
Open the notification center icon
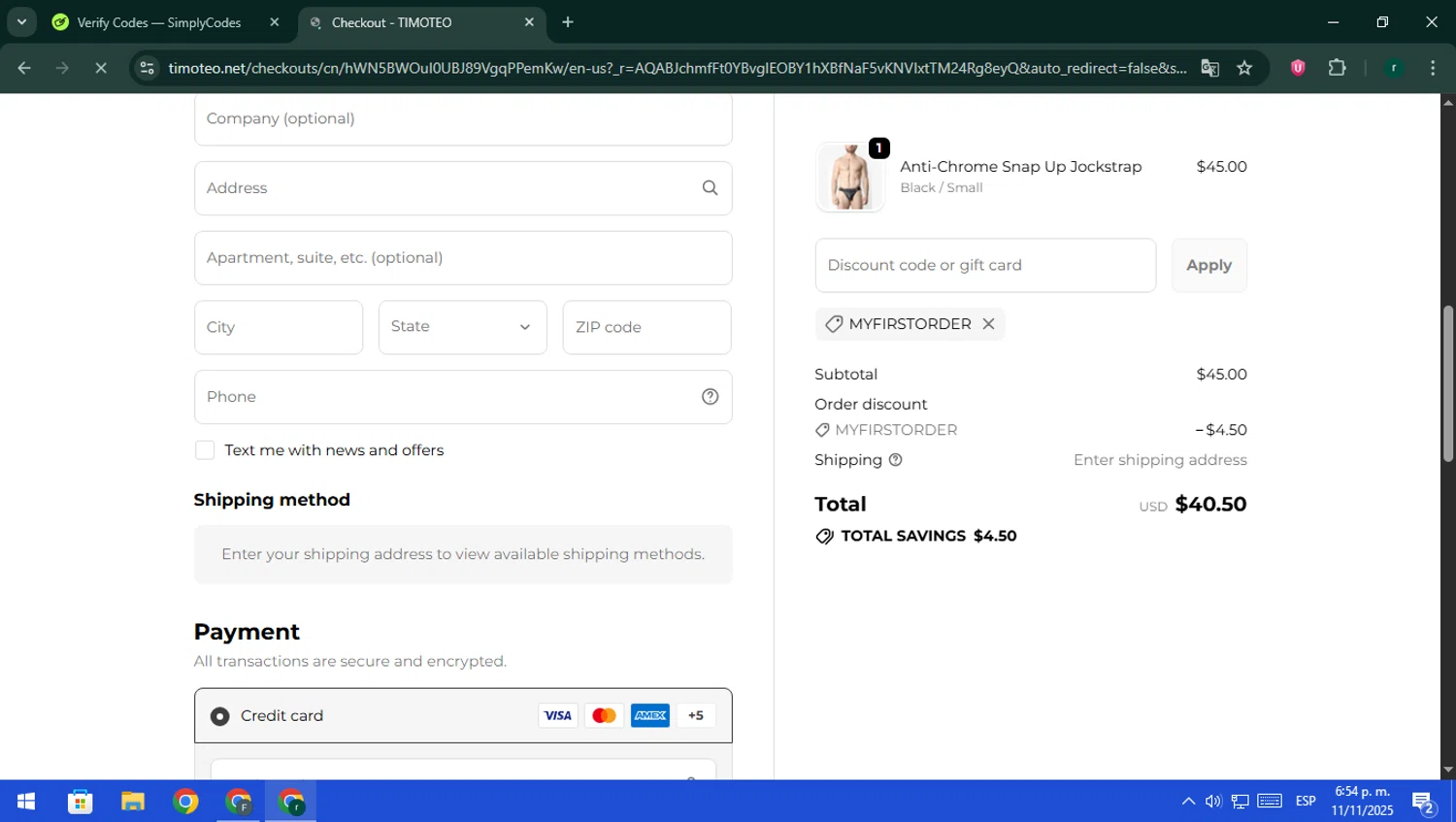1424,803
